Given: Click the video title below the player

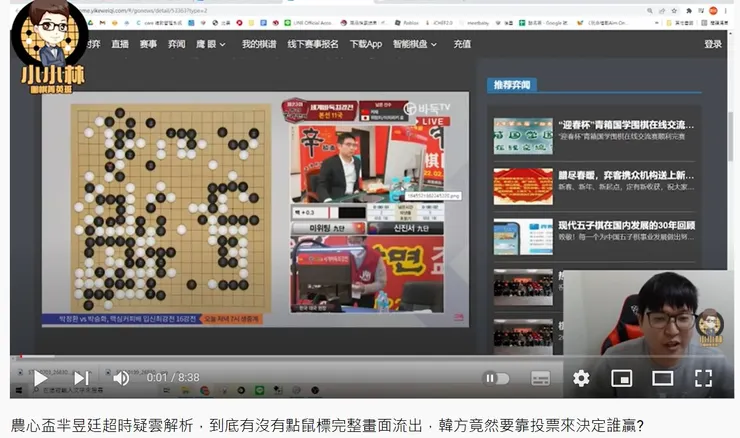Looking at the screenshot, I should click(x=327, y=426).
